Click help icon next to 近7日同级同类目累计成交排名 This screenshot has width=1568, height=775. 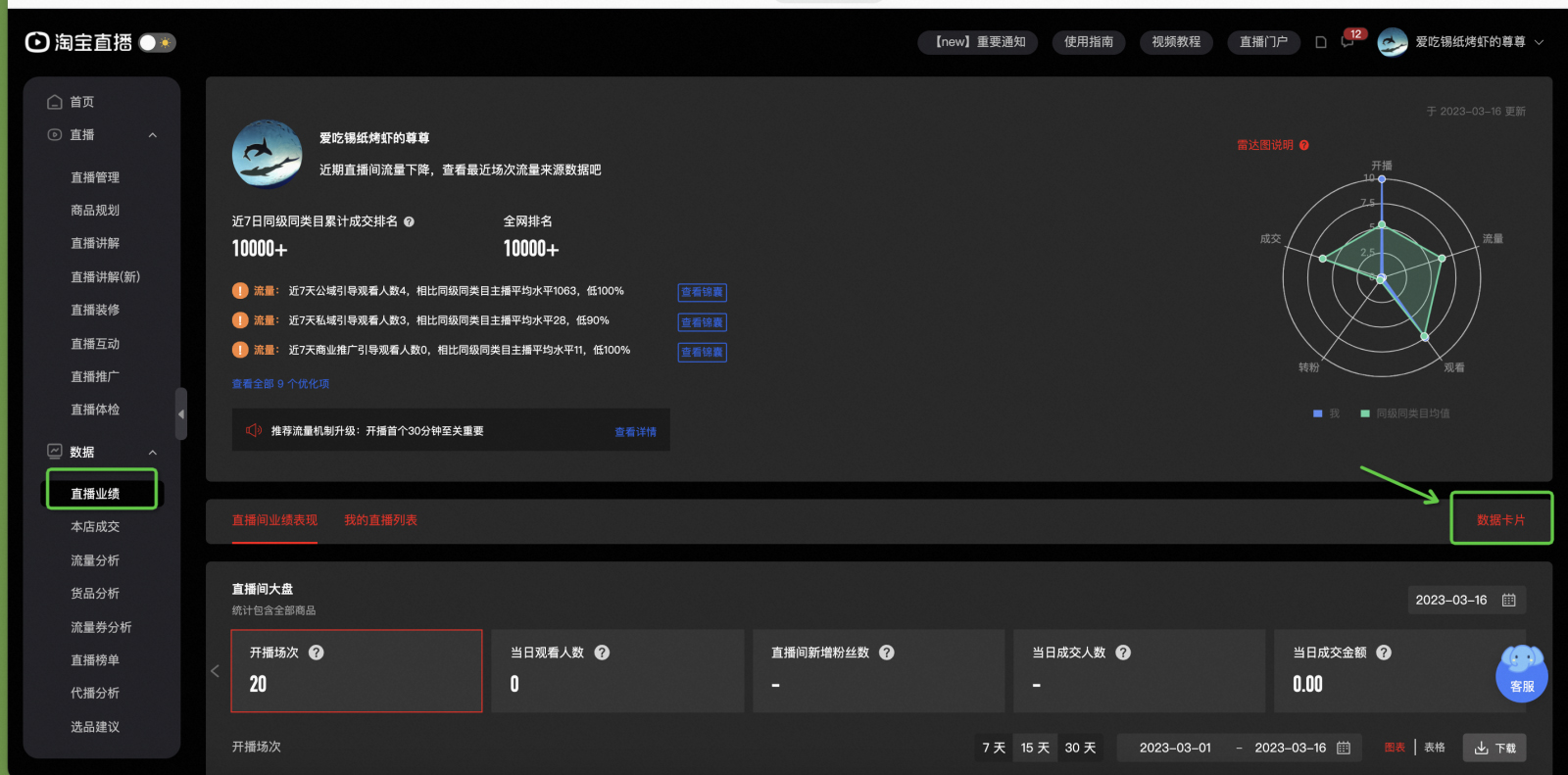409,222
